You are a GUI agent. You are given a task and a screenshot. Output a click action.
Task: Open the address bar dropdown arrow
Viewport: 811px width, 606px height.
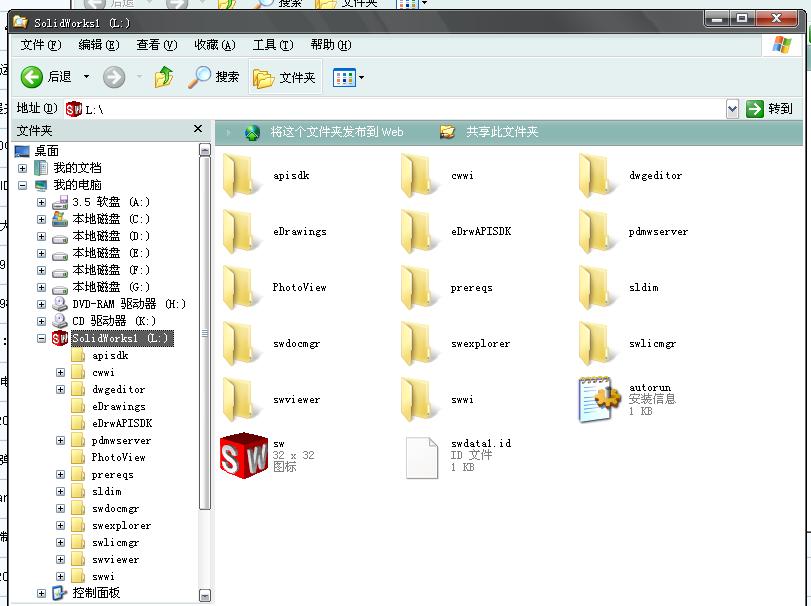(732, 109)
